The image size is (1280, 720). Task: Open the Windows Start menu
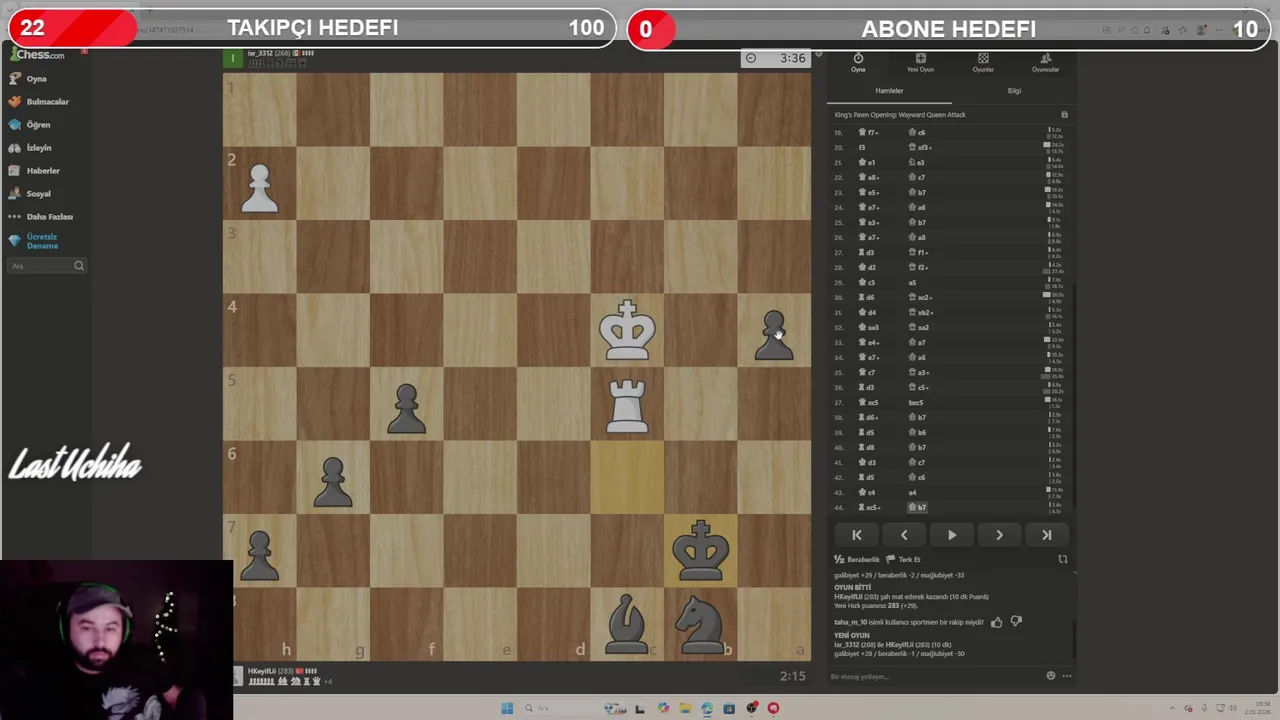507,708
